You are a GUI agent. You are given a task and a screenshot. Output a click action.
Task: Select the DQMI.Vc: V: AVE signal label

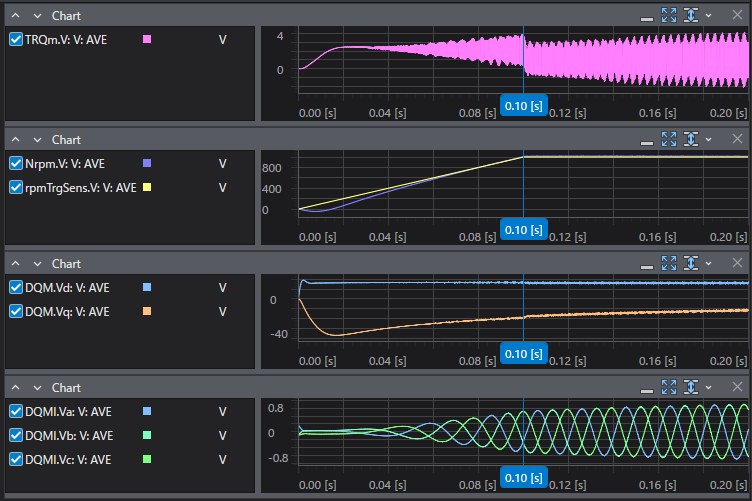(x=69, y=460)
